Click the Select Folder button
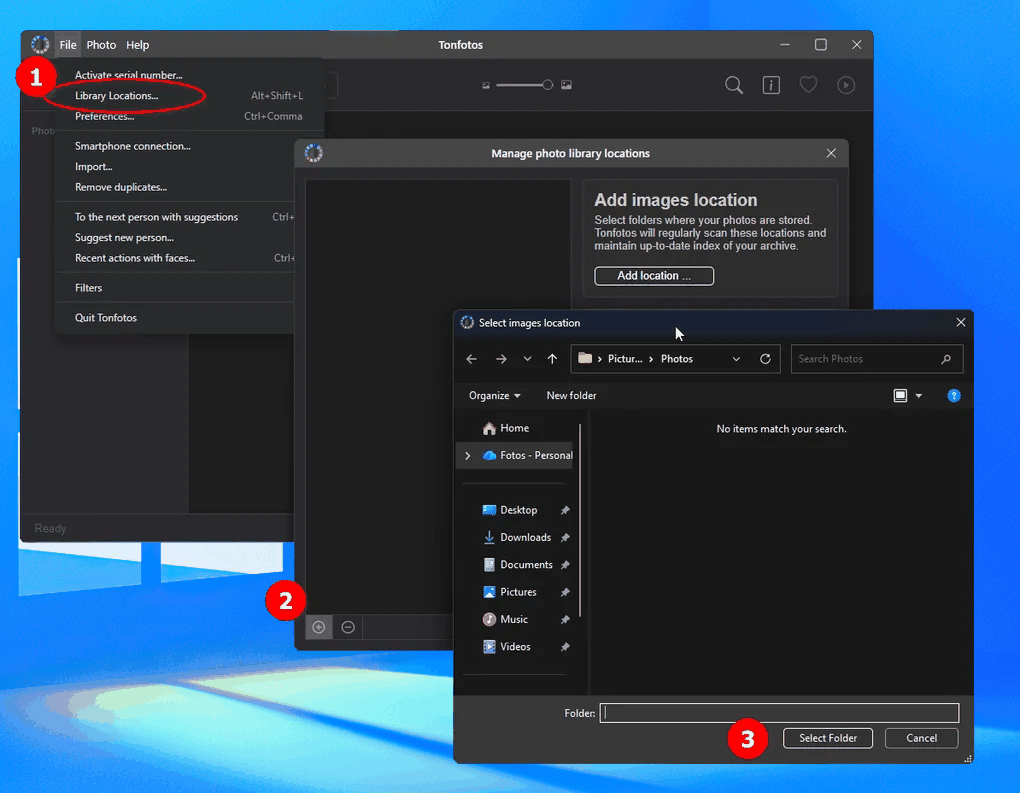This screenshot has height=793, width=1020. coord(827,738)
